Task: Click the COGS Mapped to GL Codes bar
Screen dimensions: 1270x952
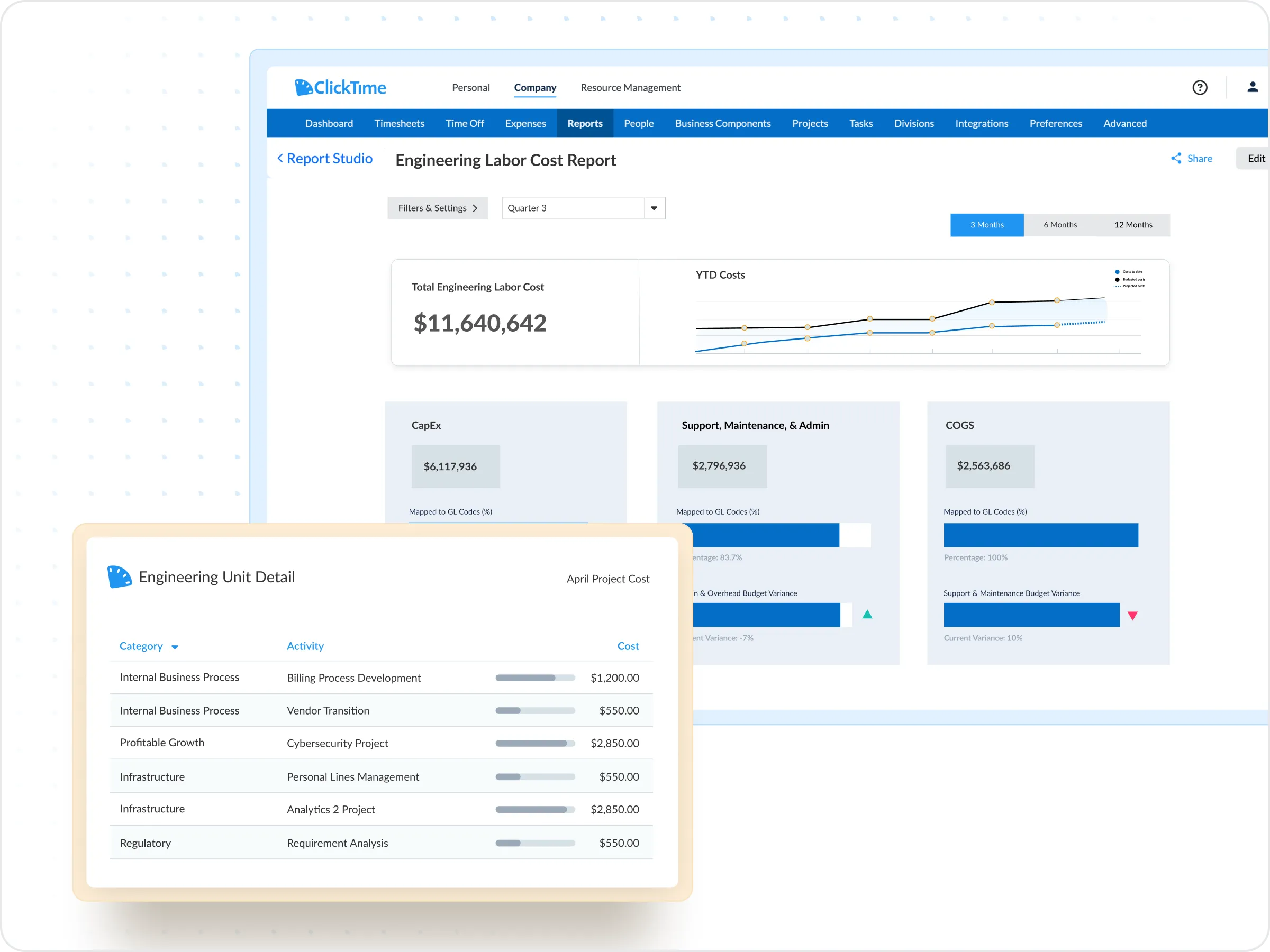Action: (x=1040, y=535)
